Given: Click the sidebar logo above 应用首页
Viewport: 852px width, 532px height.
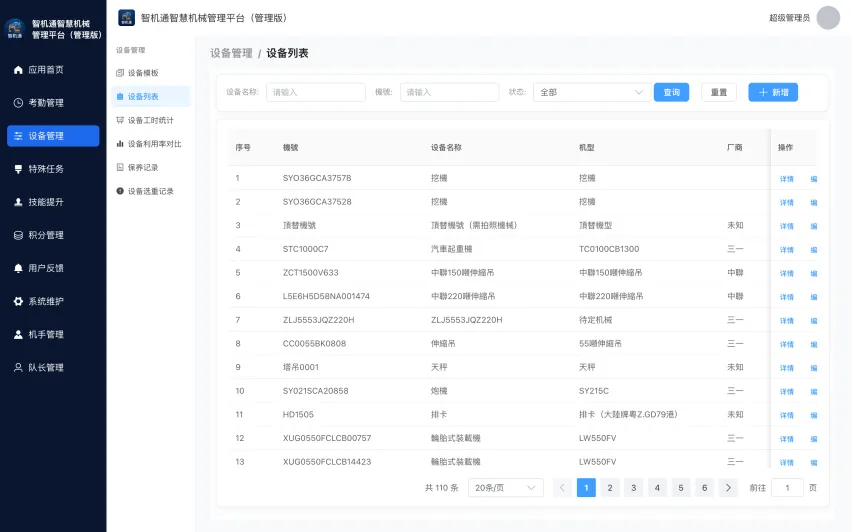Looking at the screenshot, I should [x=15, y=29].
